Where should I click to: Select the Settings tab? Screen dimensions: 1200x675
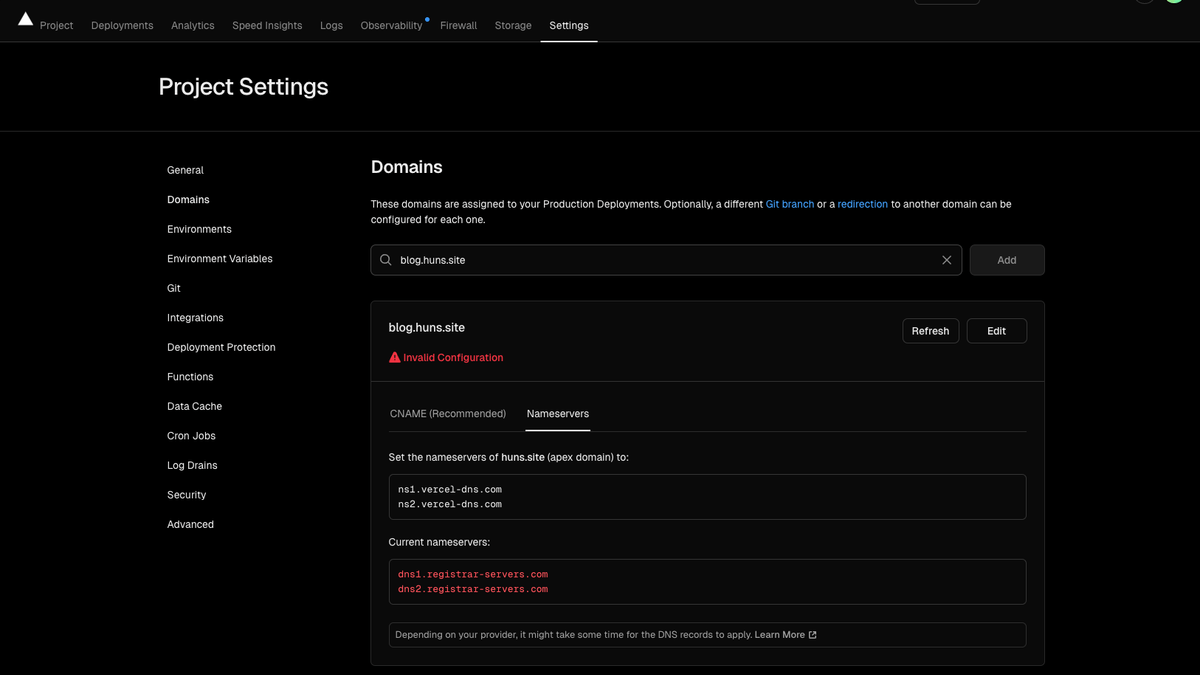569,25
